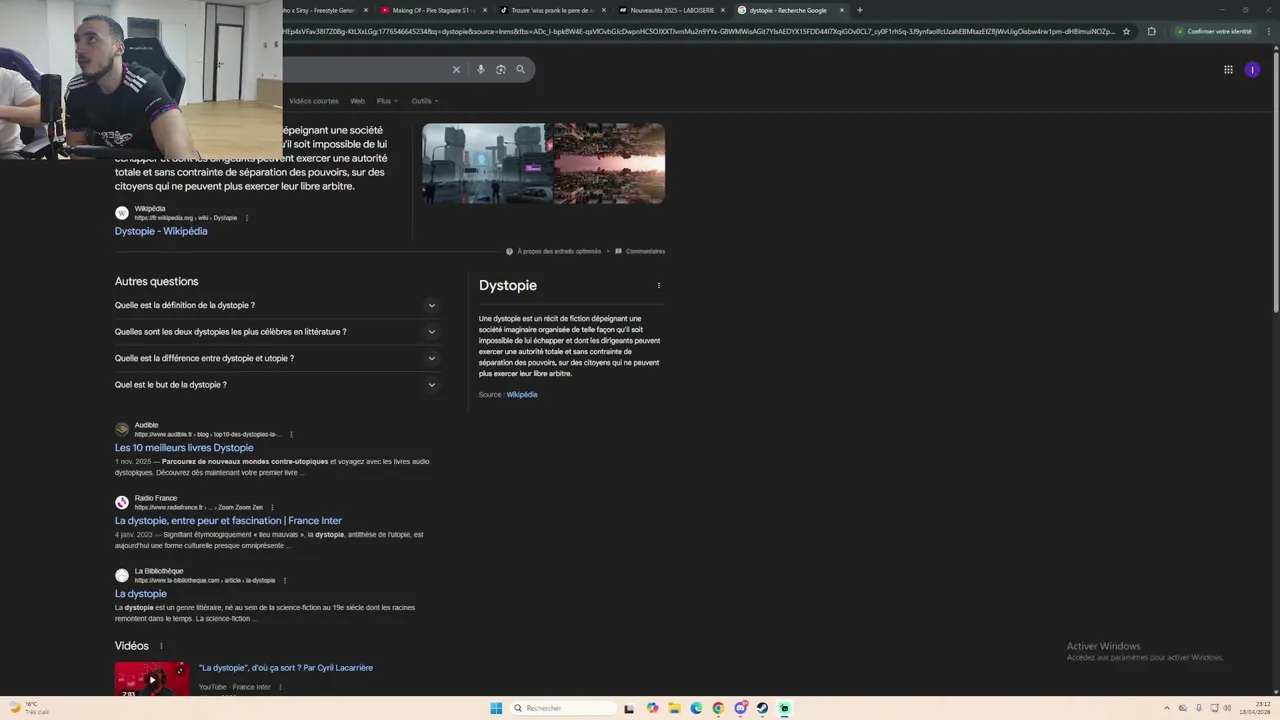This screenshot has width=1280, height=720.
Task: Close the dystopie Recherche Google tab
Action: click(842, 10)
